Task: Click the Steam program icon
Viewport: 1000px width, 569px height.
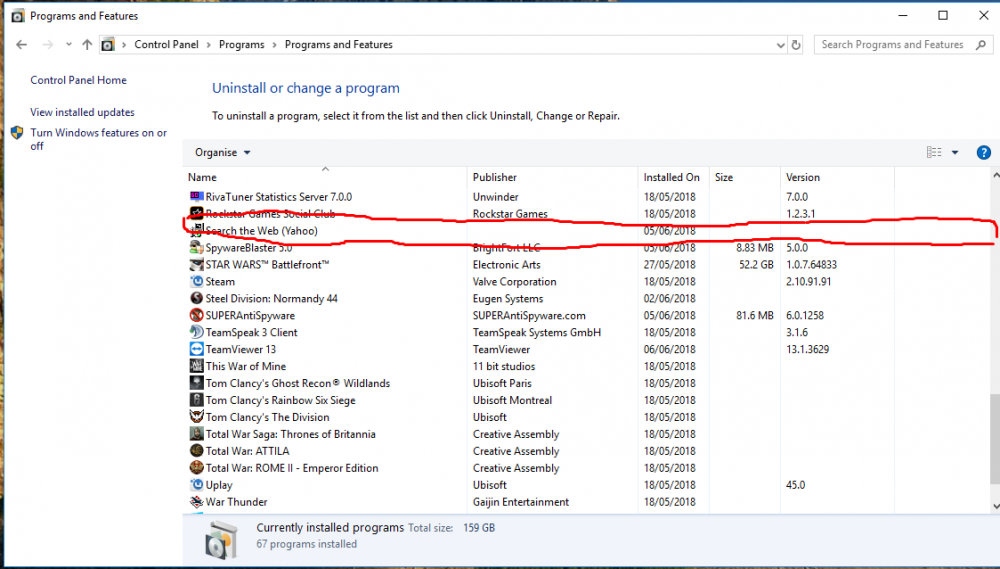Action: [x=197, y=282]
